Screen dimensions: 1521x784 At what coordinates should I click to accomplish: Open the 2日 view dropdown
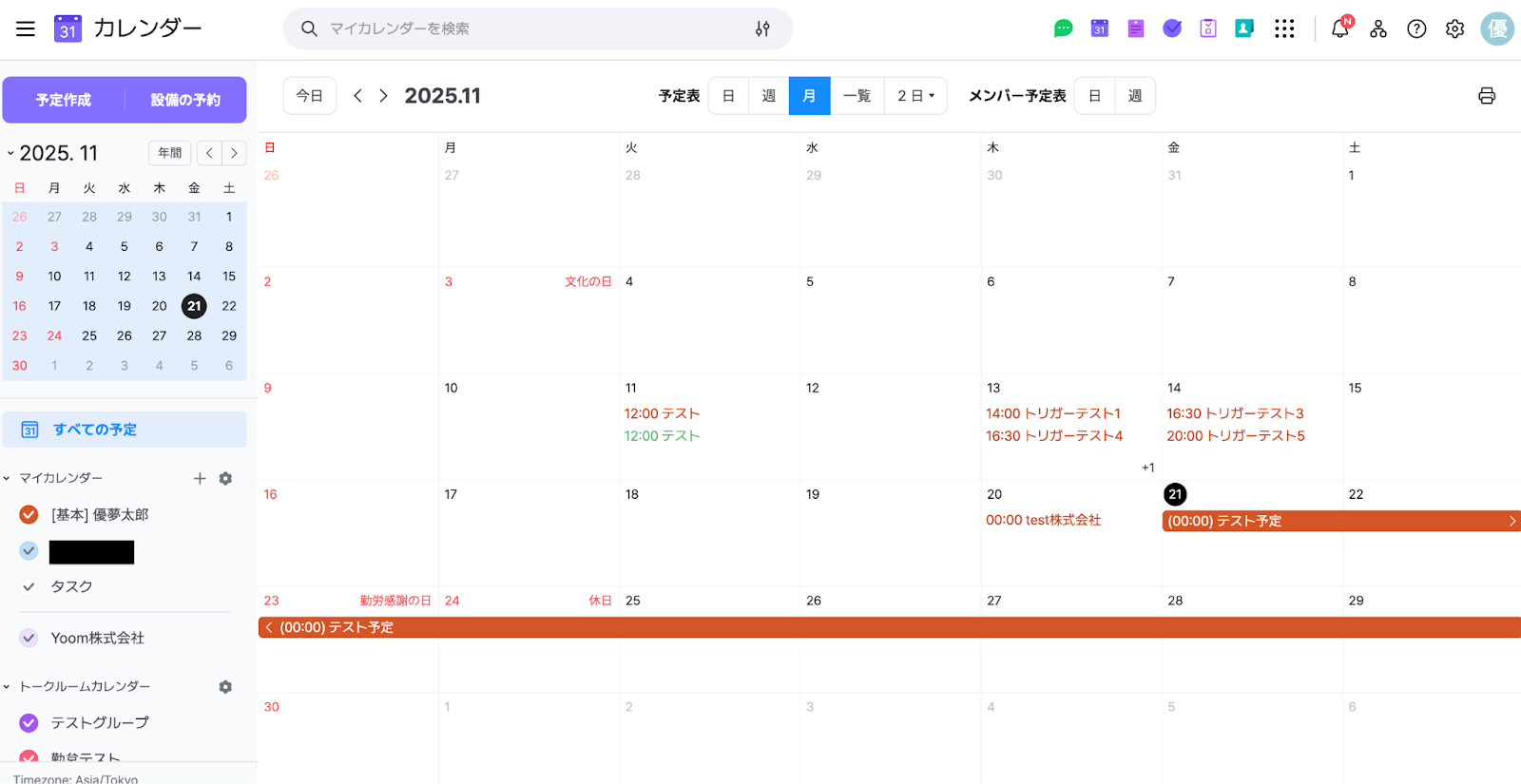[915, 96]
